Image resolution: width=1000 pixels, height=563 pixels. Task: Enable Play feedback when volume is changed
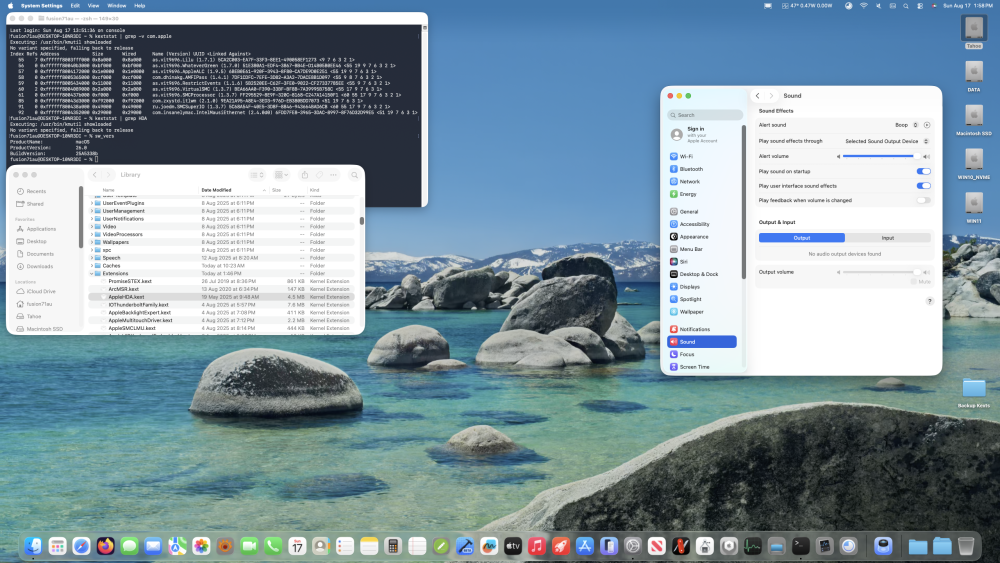tap(923, 200)
